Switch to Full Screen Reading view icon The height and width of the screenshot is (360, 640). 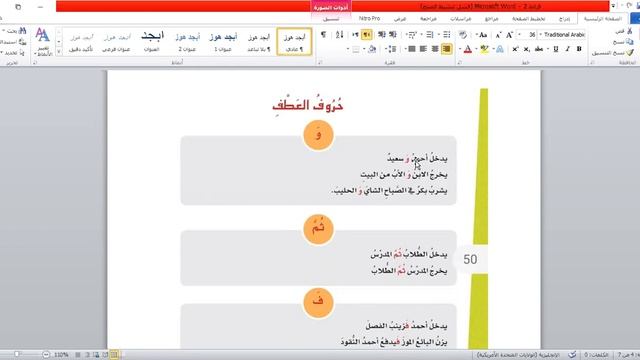pos(105,355)
